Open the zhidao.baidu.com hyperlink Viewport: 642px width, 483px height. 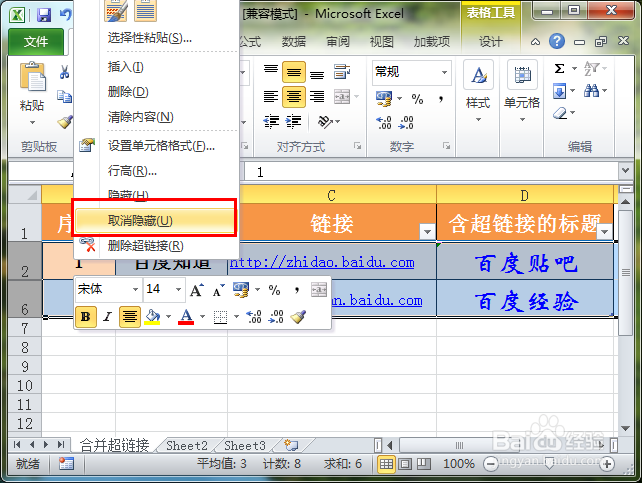322,262
